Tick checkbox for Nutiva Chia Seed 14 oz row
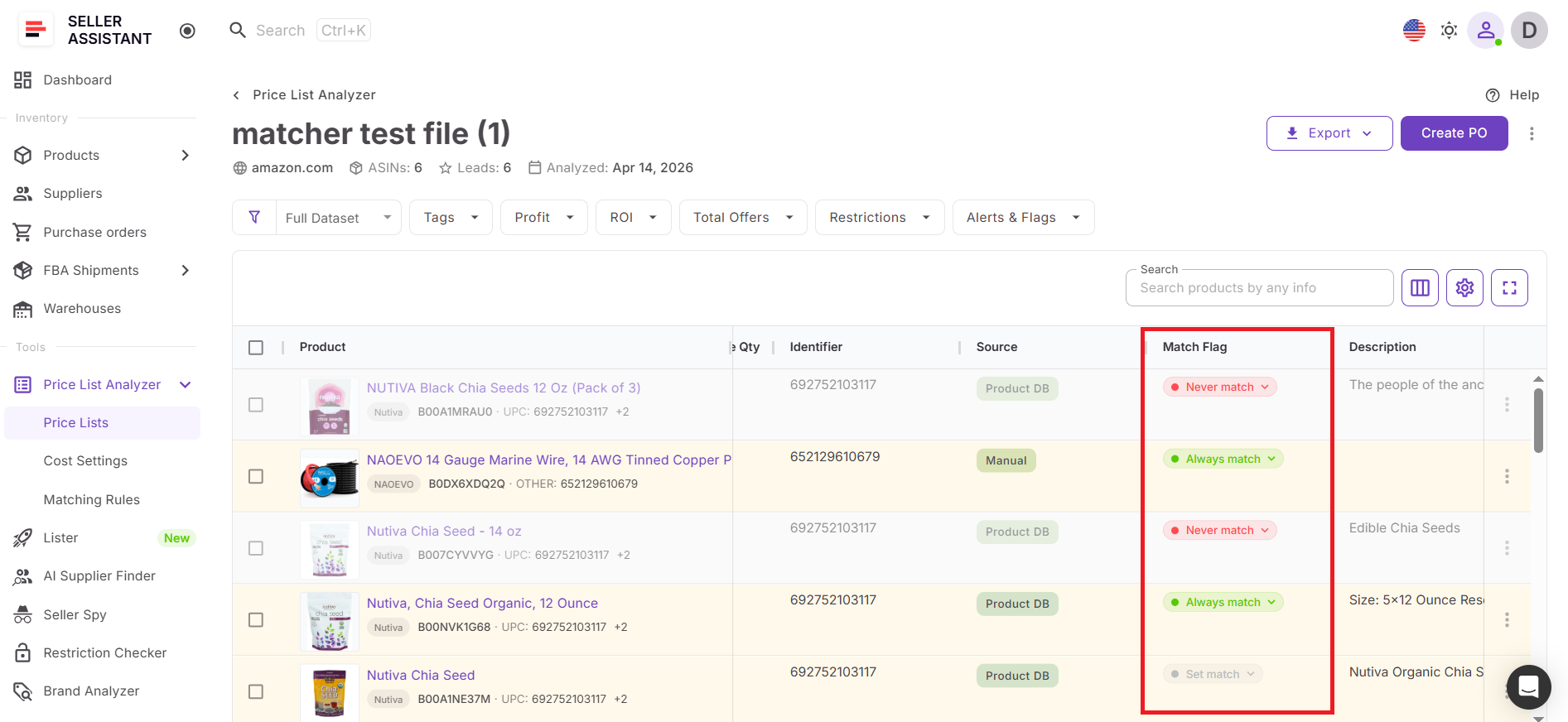This screenshot has width=1568, height=722. (256, 549)
